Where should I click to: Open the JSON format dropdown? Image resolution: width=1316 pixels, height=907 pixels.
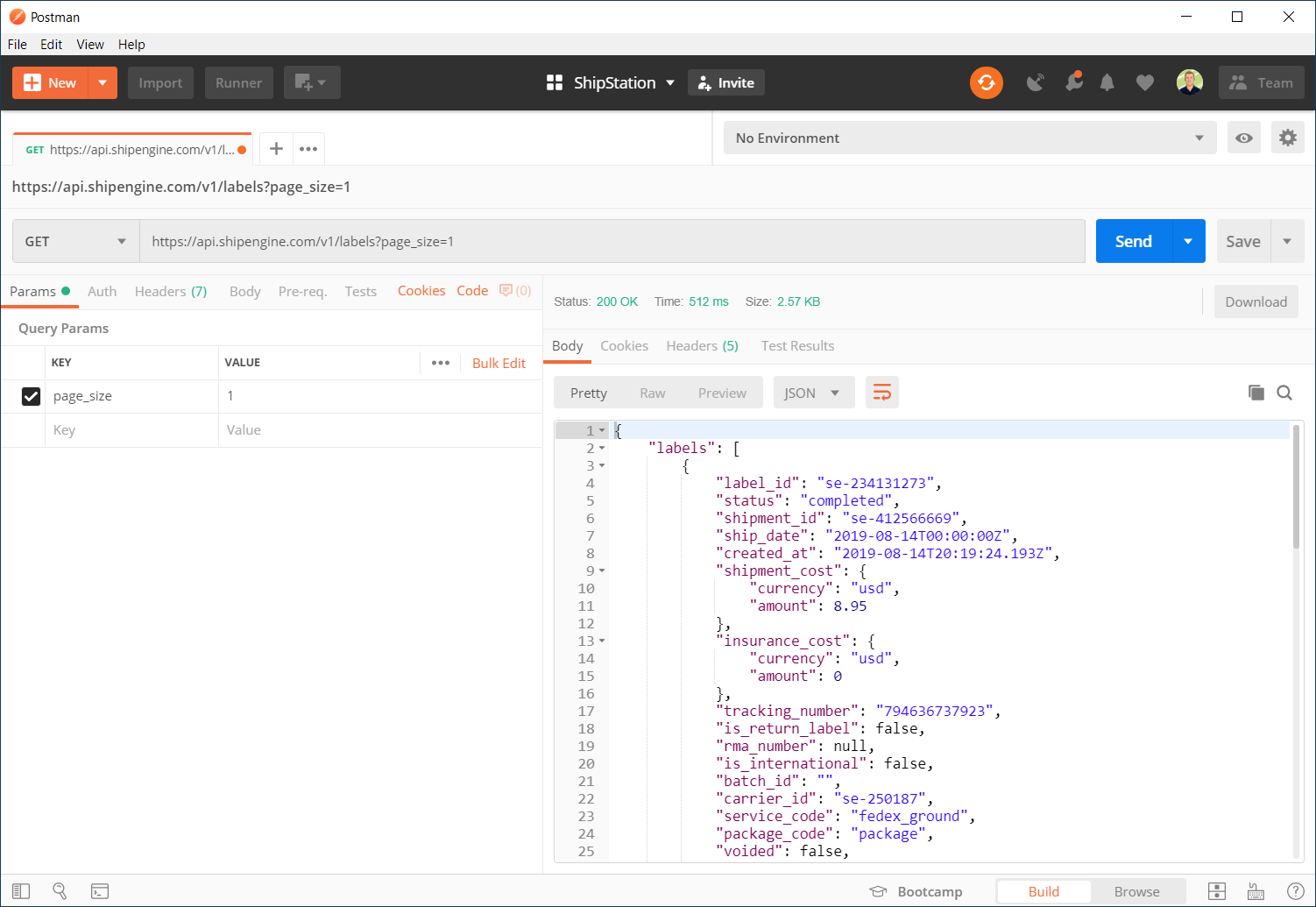click(x=811, y=393)
